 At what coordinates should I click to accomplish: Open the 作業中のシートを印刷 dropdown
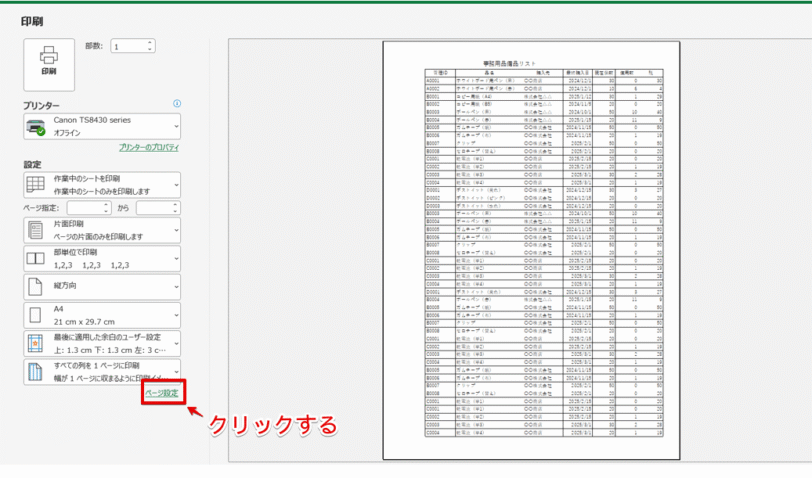pos(102,185)
